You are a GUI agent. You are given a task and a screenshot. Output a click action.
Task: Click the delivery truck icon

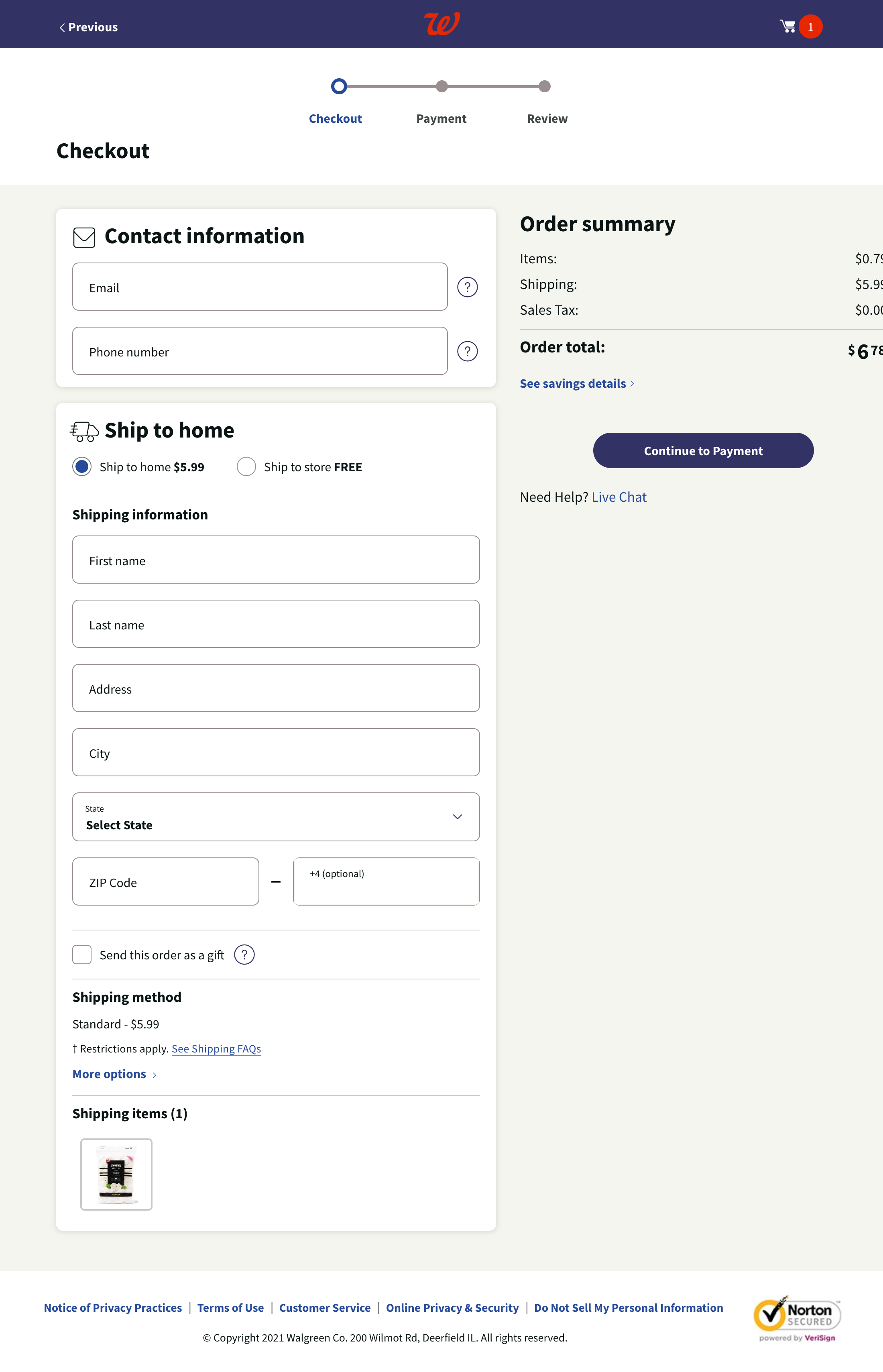pyautogui.click(x=84, y=431)
